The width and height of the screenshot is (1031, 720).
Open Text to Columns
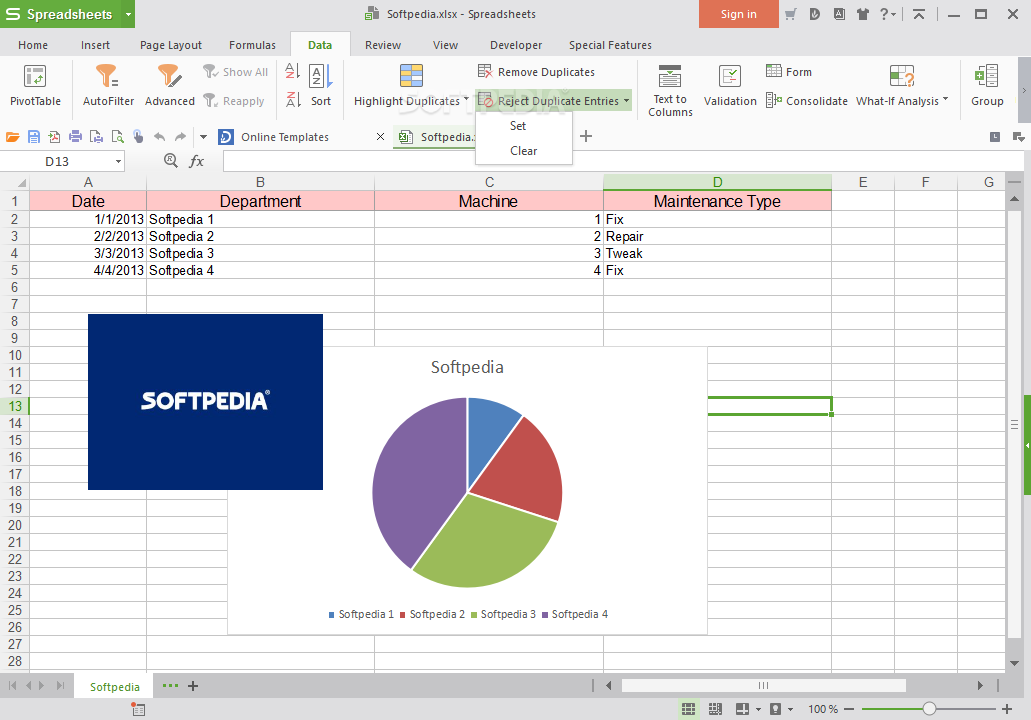point(670,90)
